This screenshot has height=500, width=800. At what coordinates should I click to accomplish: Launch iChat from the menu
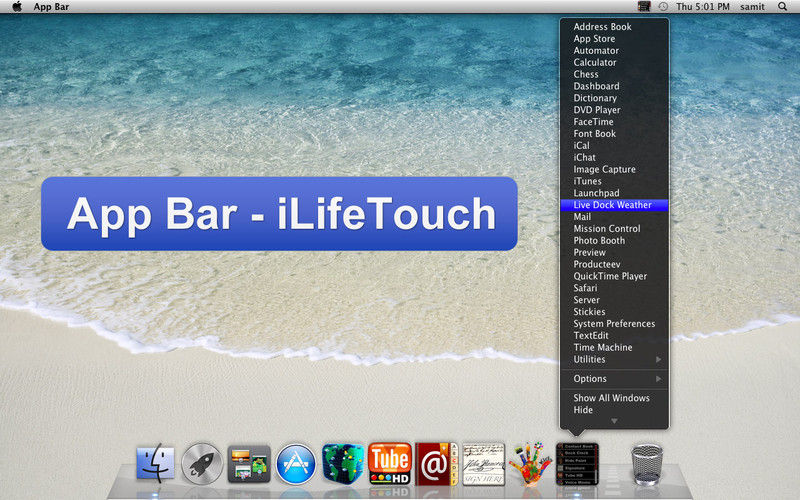pos(614,157)
